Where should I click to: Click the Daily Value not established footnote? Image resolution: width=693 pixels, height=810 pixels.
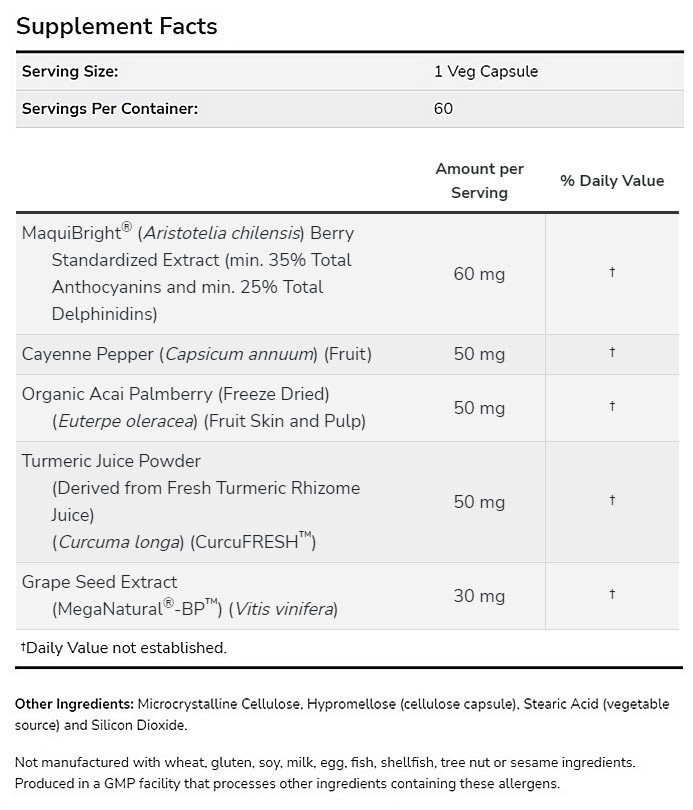123,648
